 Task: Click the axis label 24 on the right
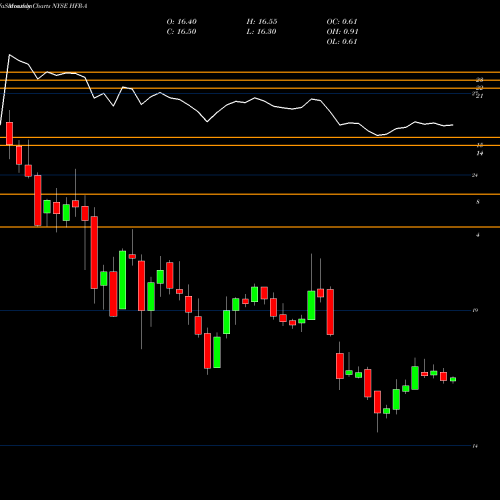click(475, 175)
